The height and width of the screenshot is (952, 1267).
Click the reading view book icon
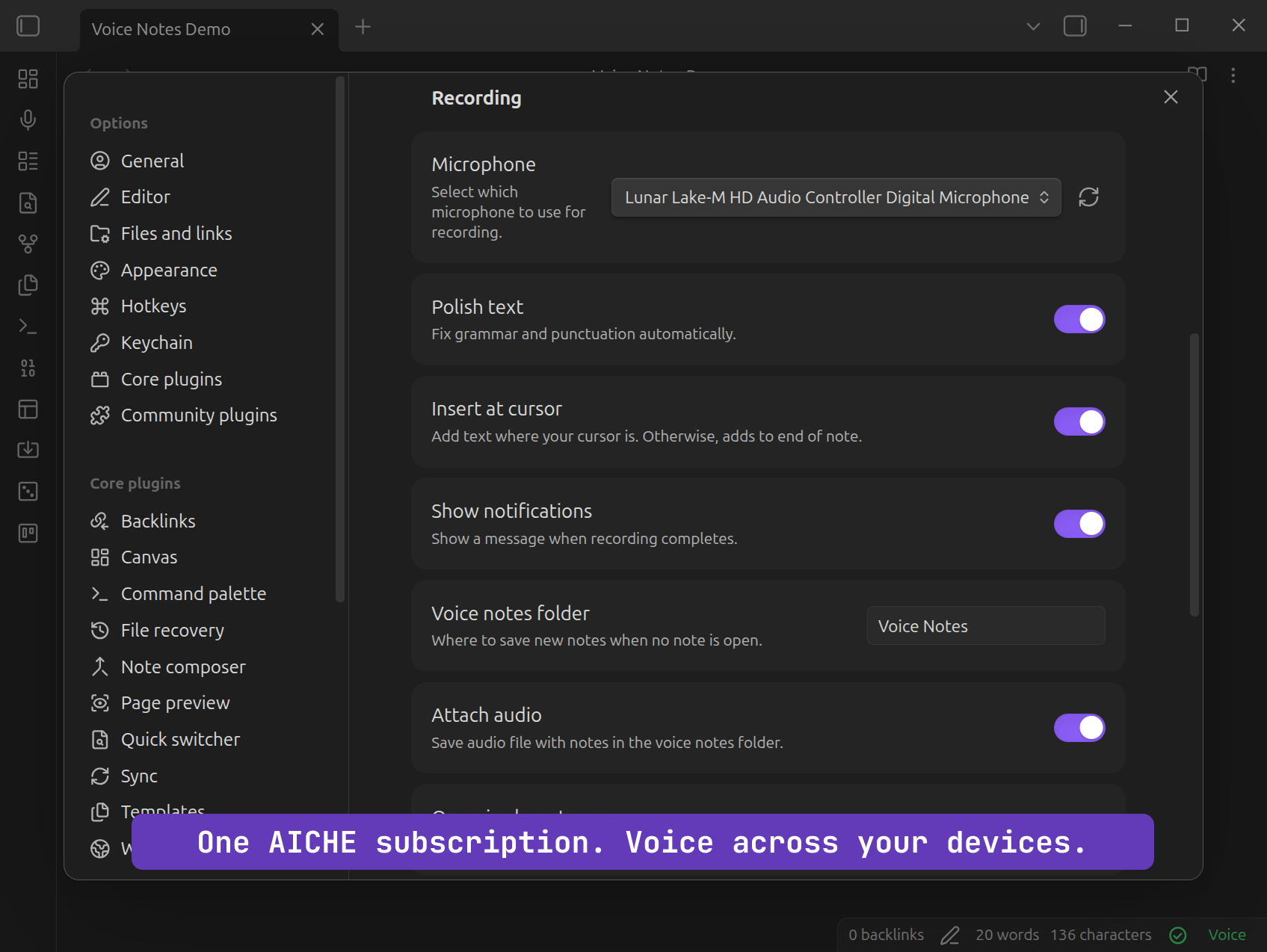[x=1197, y=75]
